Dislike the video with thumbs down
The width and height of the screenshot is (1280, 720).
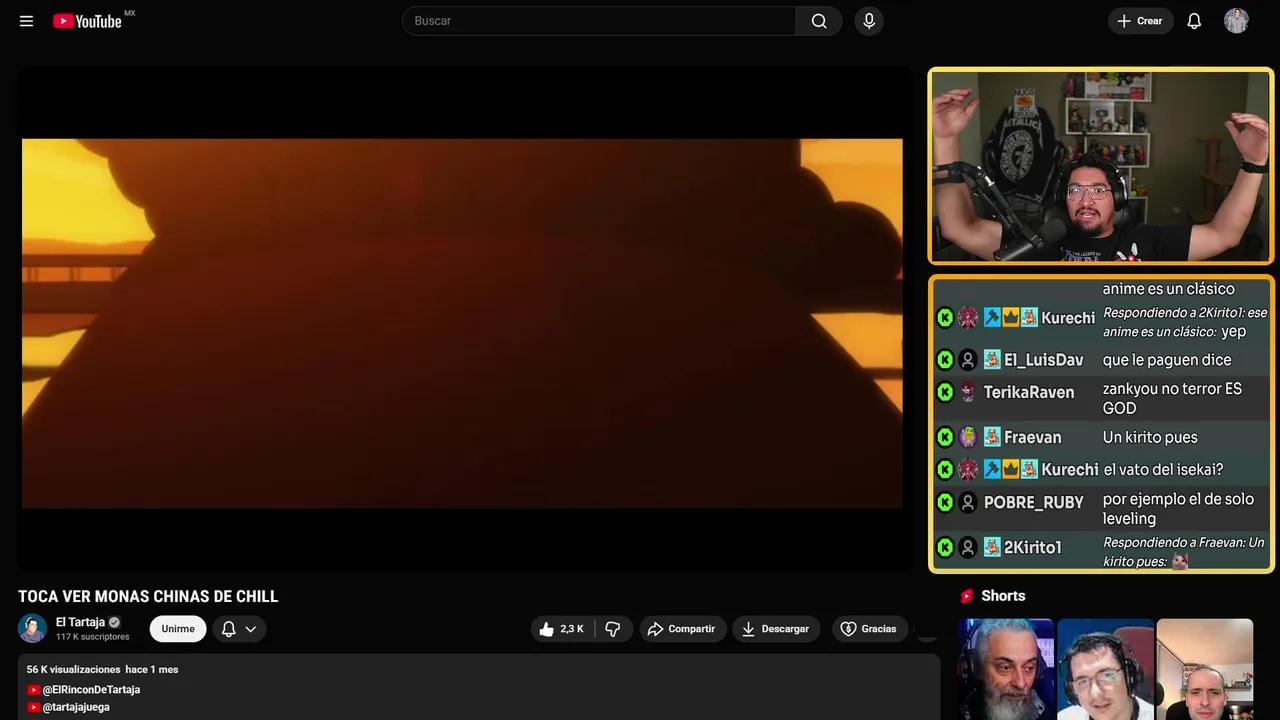click(x=612, y=629)
